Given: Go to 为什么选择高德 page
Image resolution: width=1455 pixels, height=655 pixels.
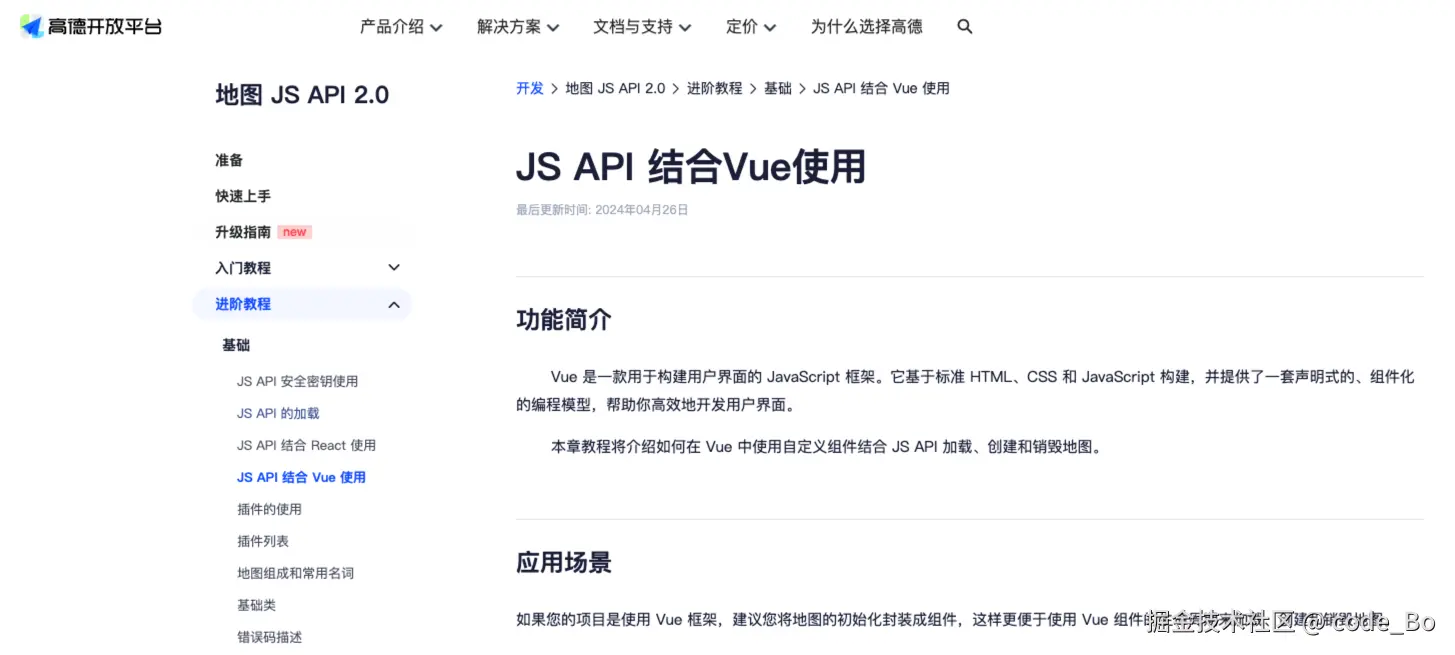Looking at the screenshot, I should click(x=867, y=27).
